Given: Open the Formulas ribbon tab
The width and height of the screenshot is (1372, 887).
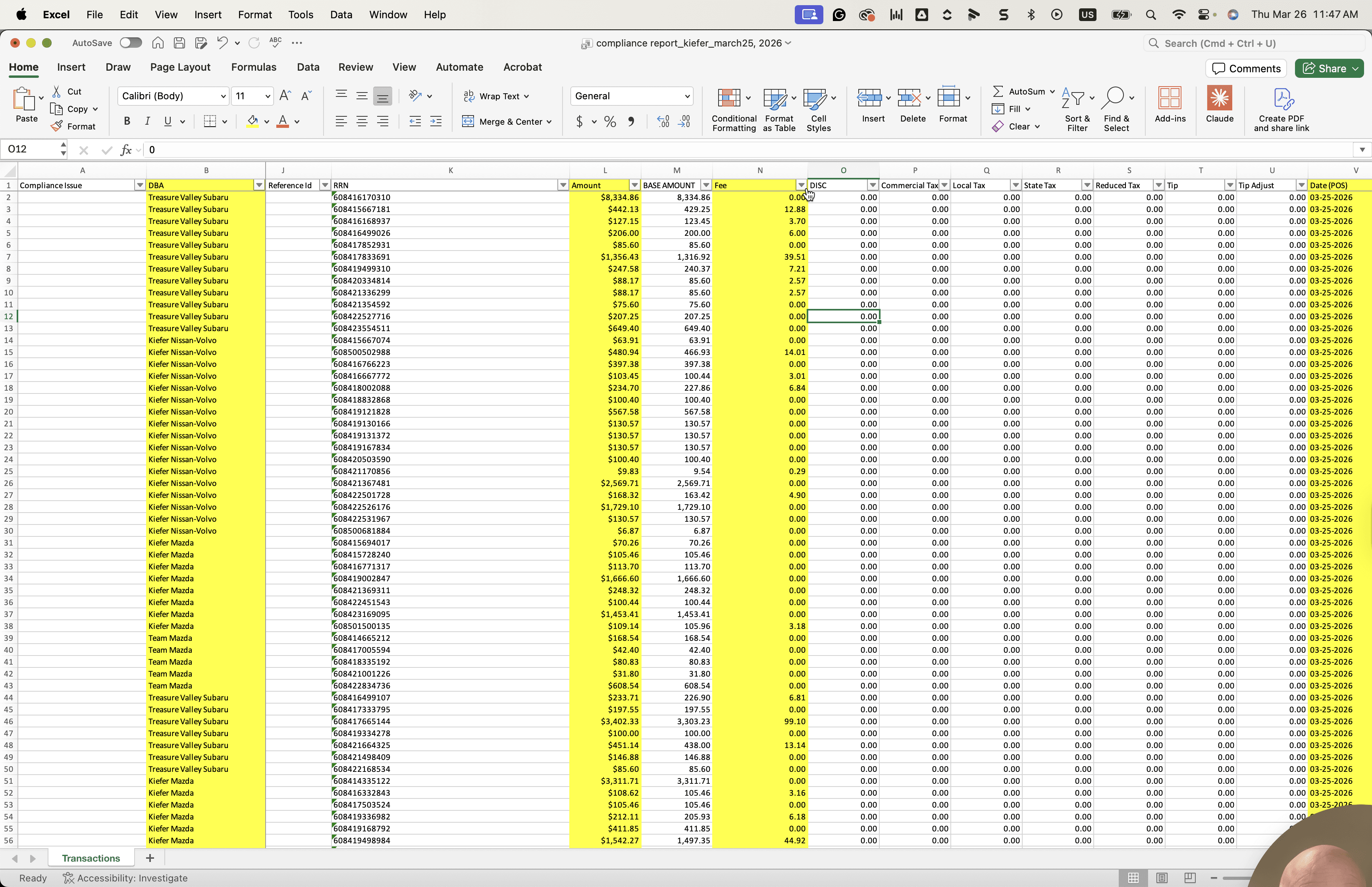Looking at the screenshot, I should [253, 67].
